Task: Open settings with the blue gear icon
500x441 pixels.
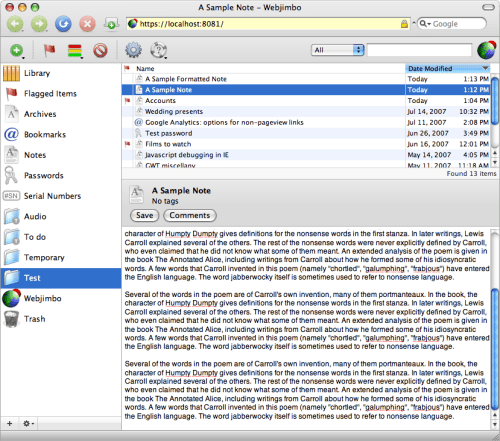Action: coord(133,50)
